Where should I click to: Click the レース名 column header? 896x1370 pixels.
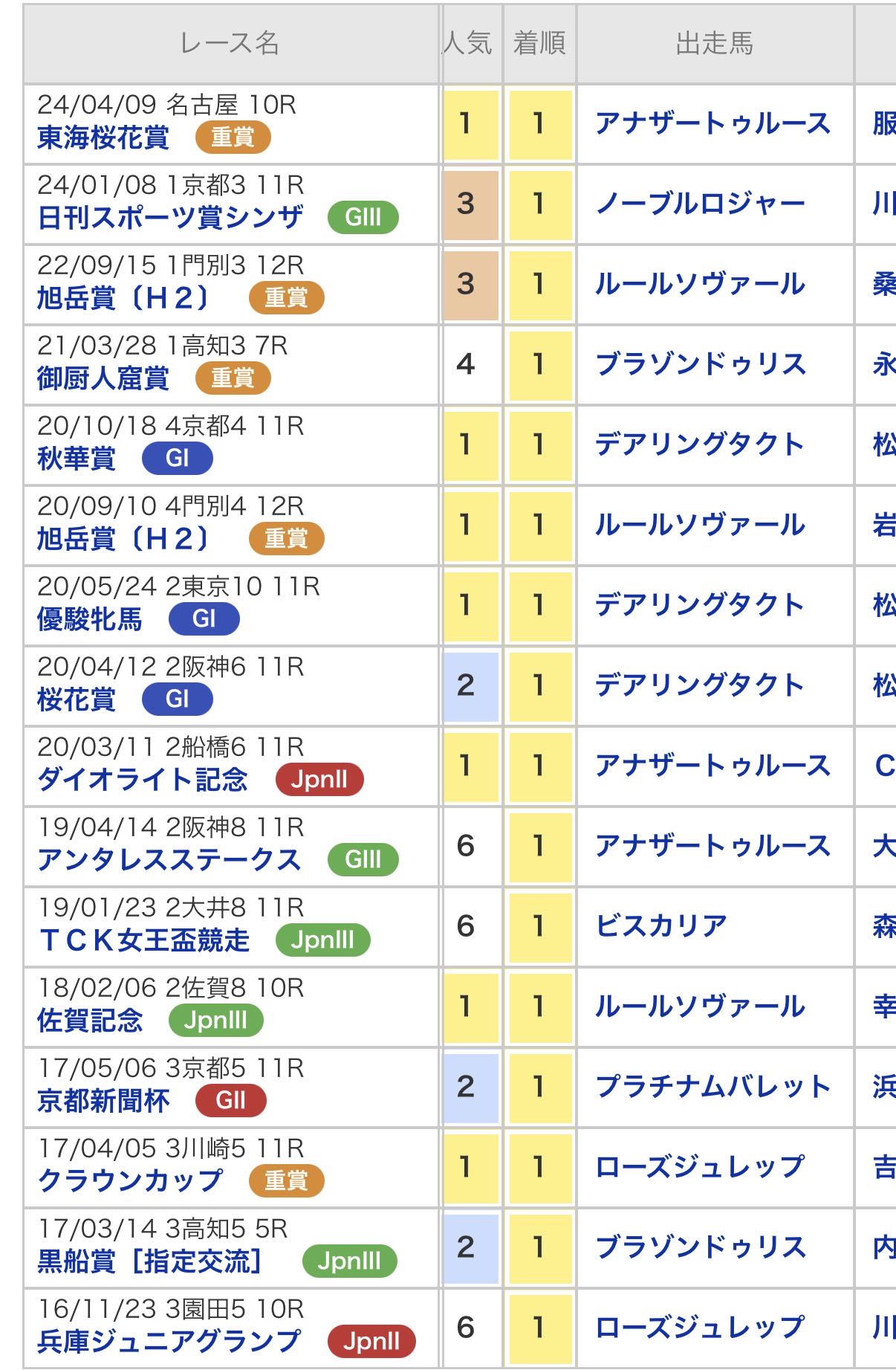click(x=230, y=43)
